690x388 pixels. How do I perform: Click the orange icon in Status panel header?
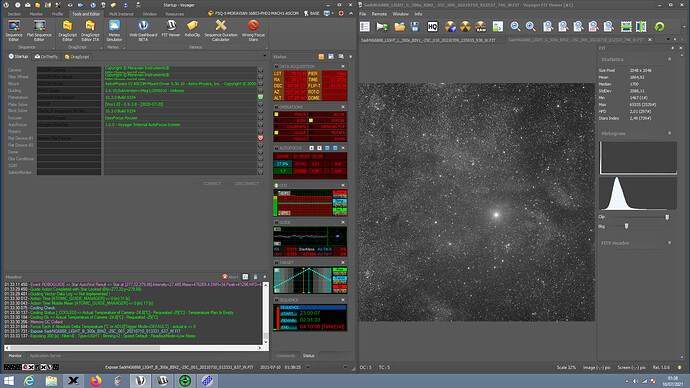[x=321, y=56]
